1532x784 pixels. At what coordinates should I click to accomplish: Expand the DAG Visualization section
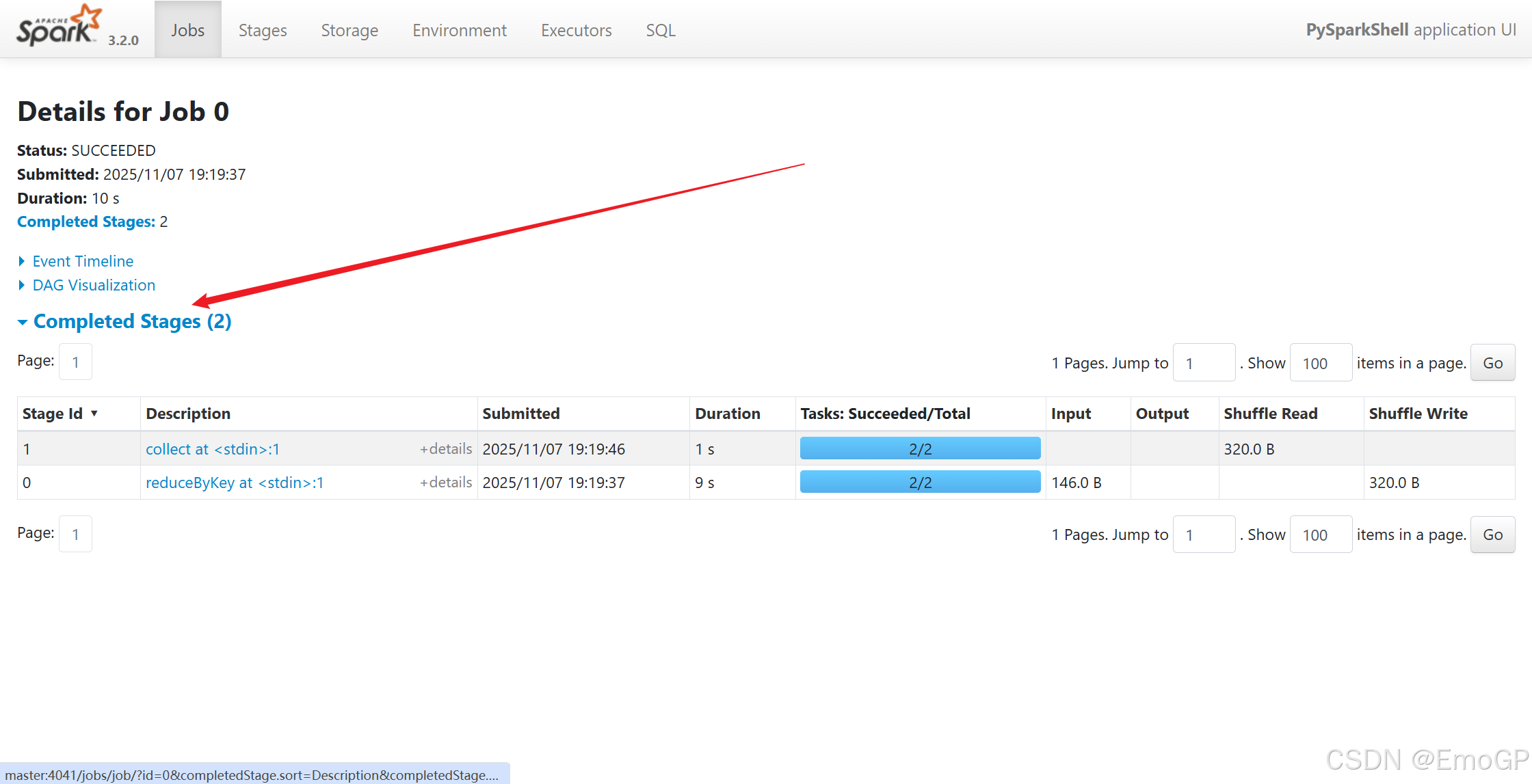point(94,285)
